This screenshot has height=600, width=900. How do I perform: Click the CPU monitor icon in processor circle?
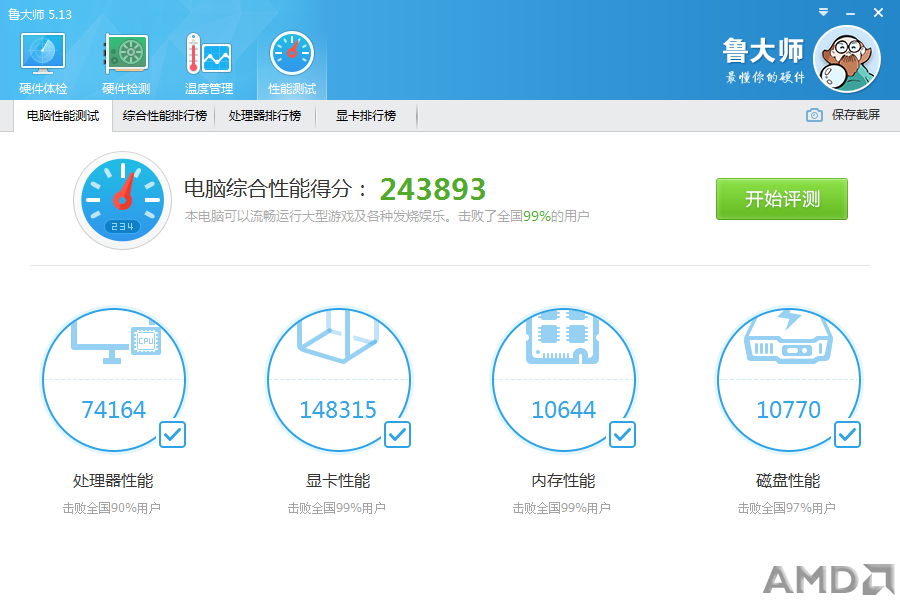[115, 341]
